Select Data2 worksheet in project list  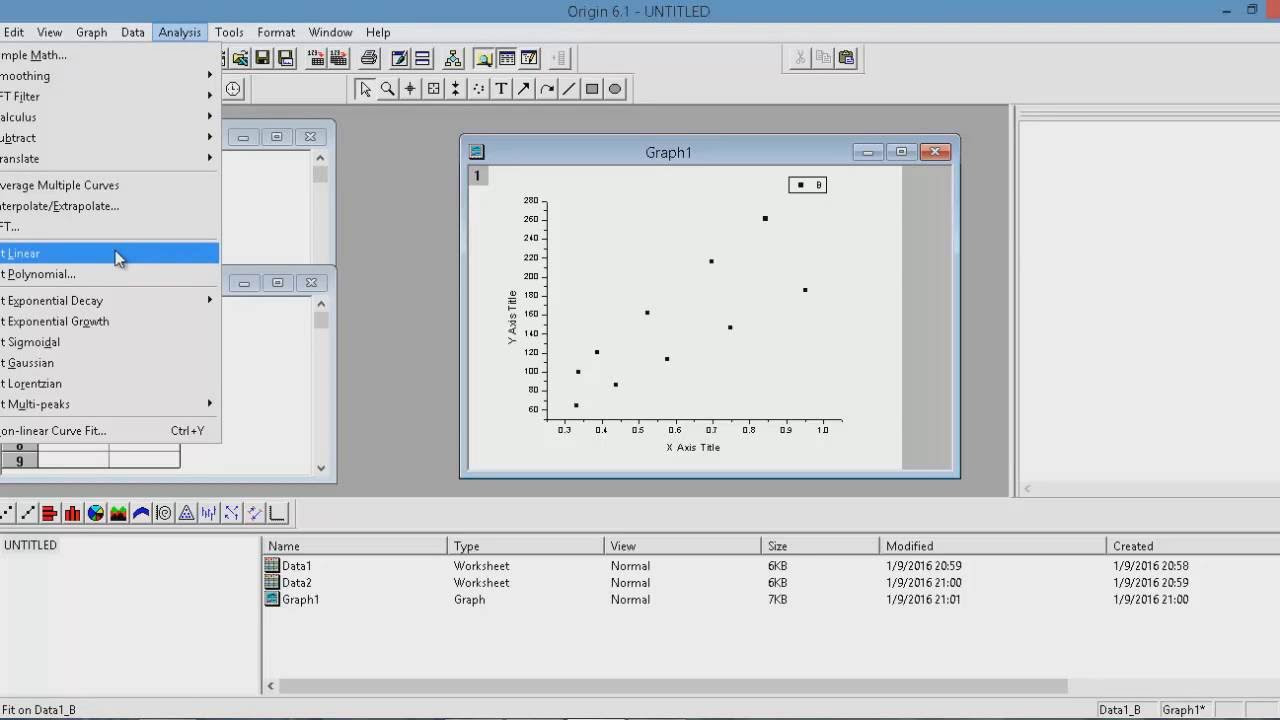coord(296,583)
